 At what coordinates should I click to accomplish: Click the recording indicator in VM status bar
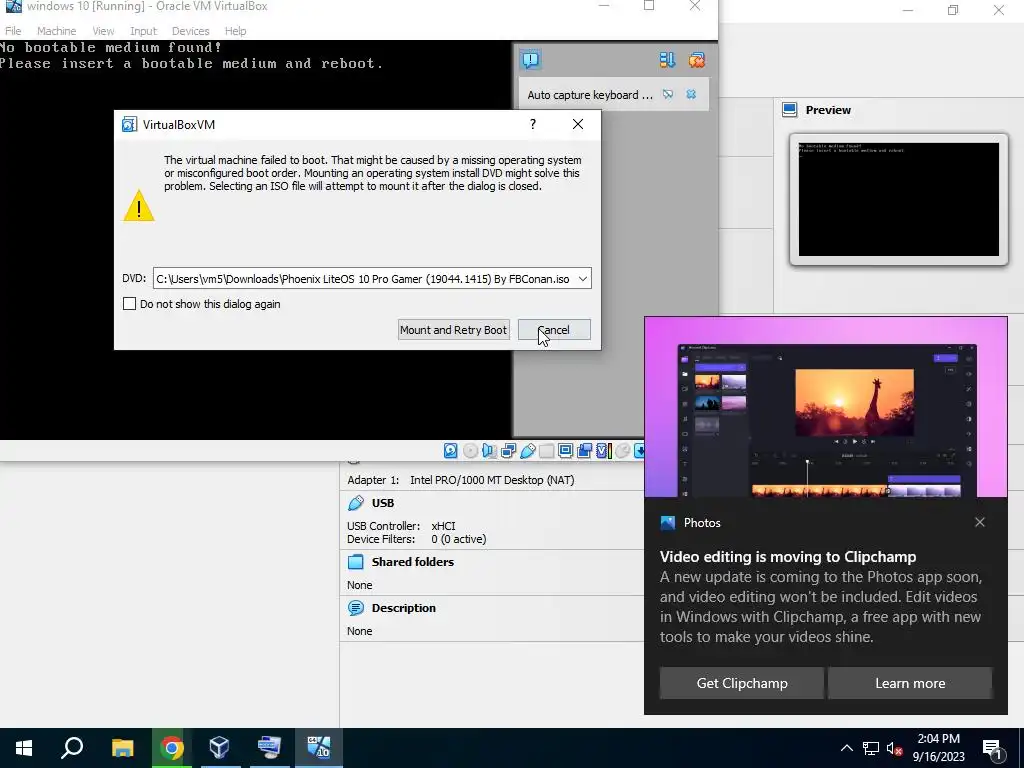tap(584, 451)
